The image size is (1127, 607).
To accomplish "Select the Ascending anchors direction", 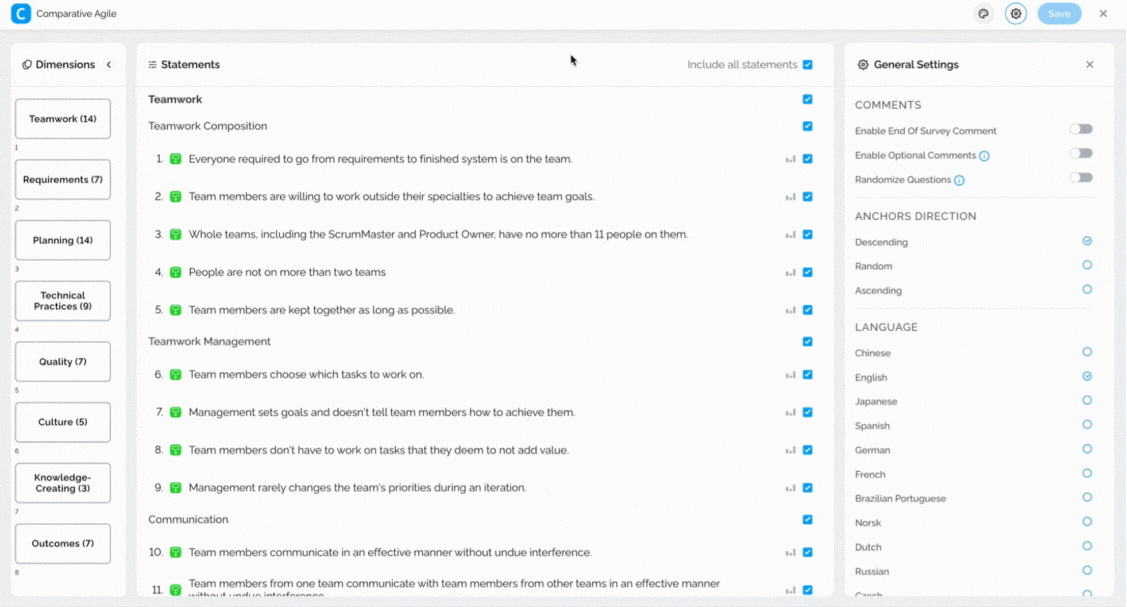I will 1087,290.
